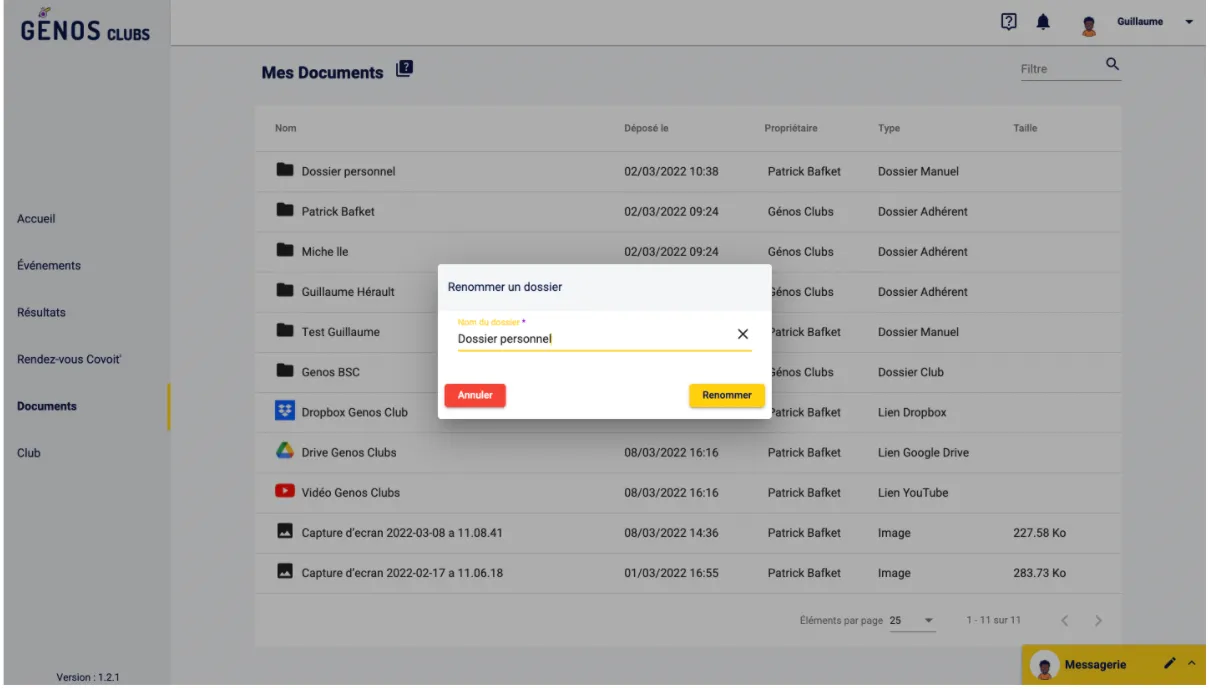Click the search magnifier icon

coord(1111,66)
